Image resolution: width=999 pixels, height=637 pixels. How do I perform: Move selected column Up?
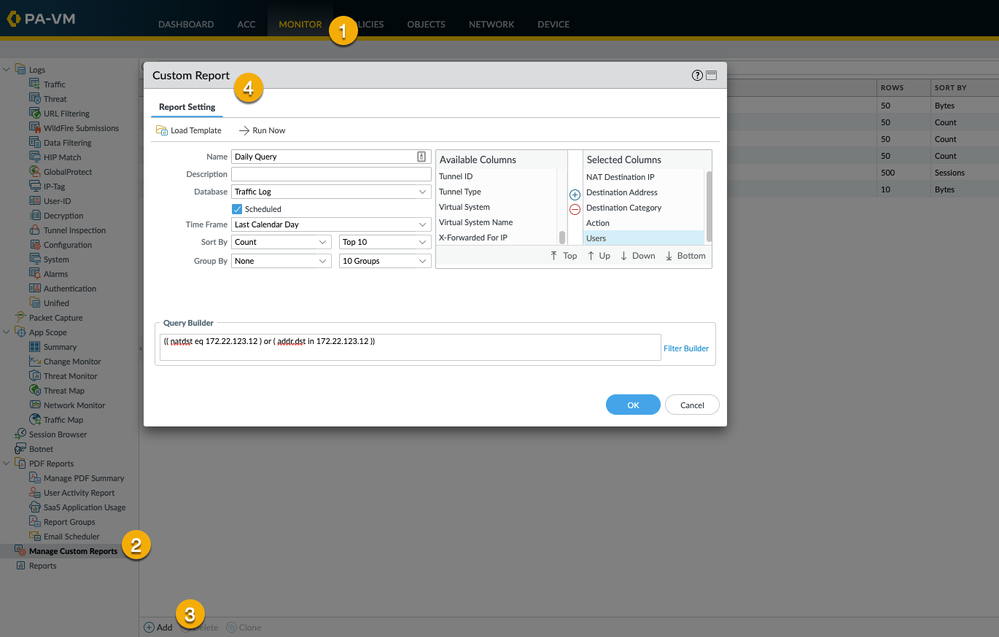click(x=598, y=256)
